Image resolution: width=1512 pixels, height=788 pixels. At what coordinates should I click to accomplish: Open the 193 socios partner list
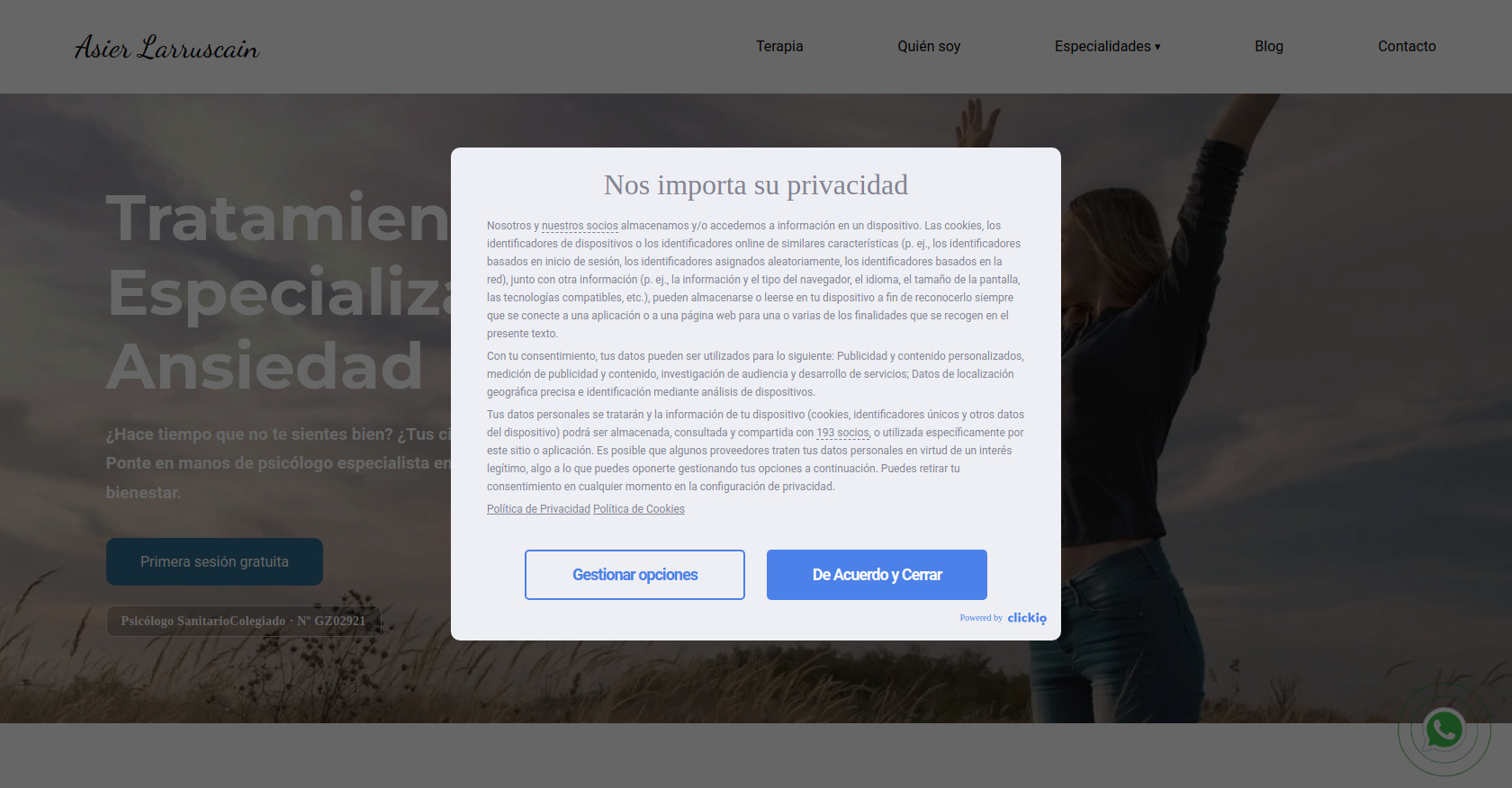coord(842,433)
